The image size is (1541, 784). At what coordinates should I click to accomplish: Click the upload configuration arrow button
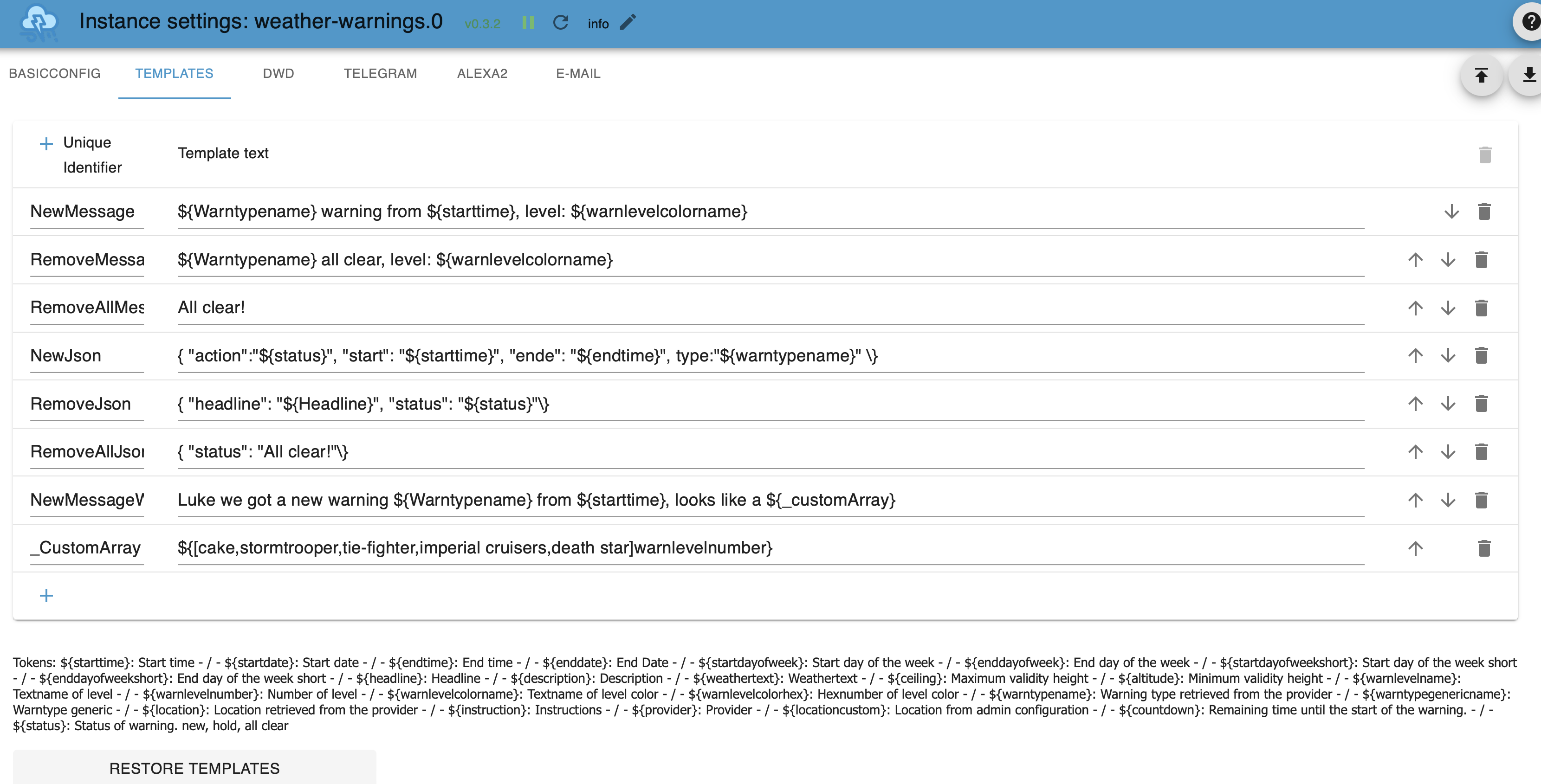(1481, 75)
